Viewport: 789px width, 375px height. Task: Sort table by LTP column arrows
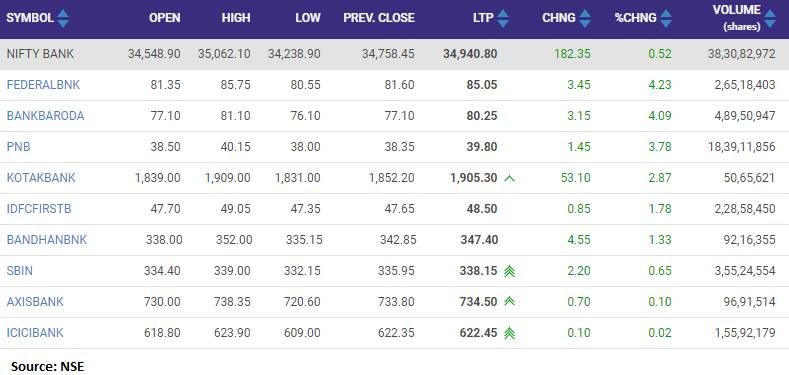[x=503, y=18]
